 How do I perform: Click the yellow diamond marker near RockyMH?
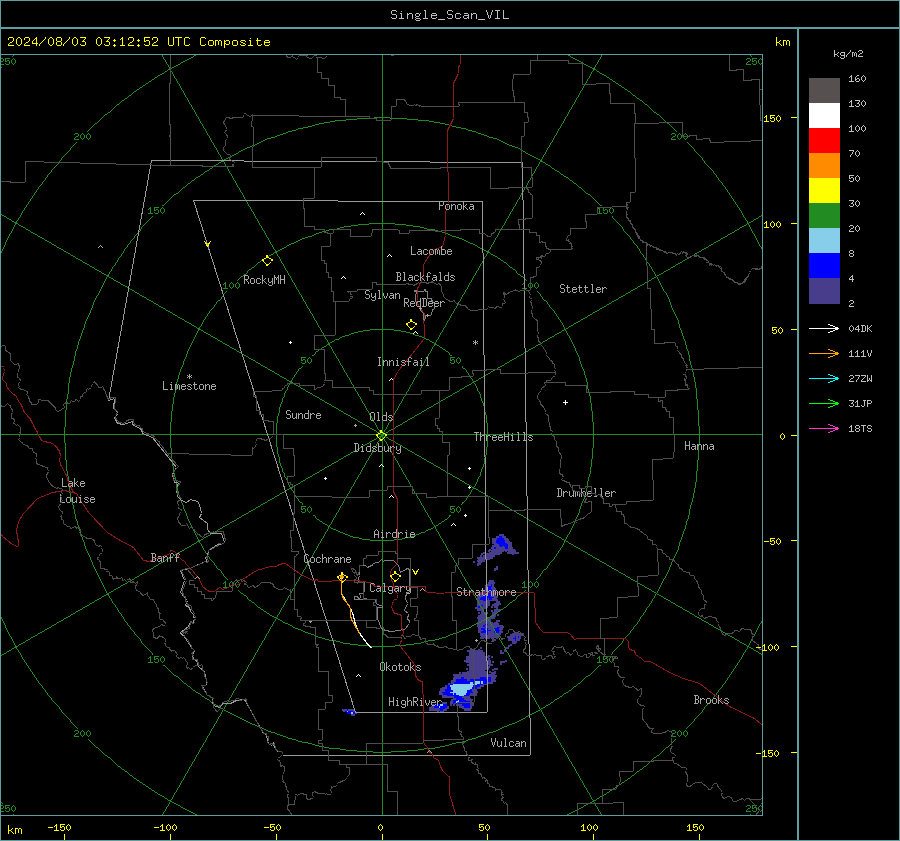tap(267, 261)
